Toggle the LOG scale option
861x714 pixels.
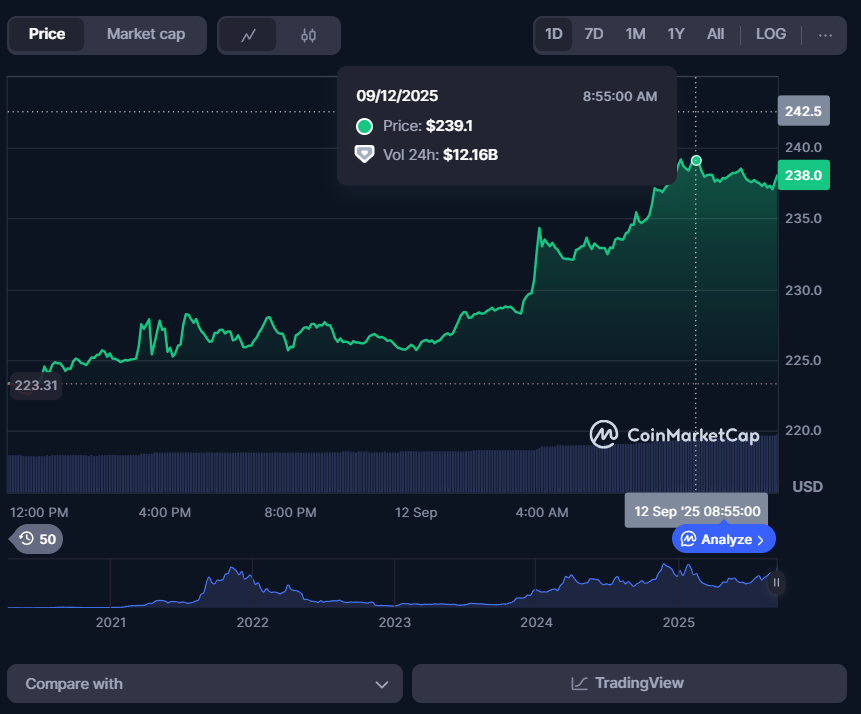tap(770, 34)
